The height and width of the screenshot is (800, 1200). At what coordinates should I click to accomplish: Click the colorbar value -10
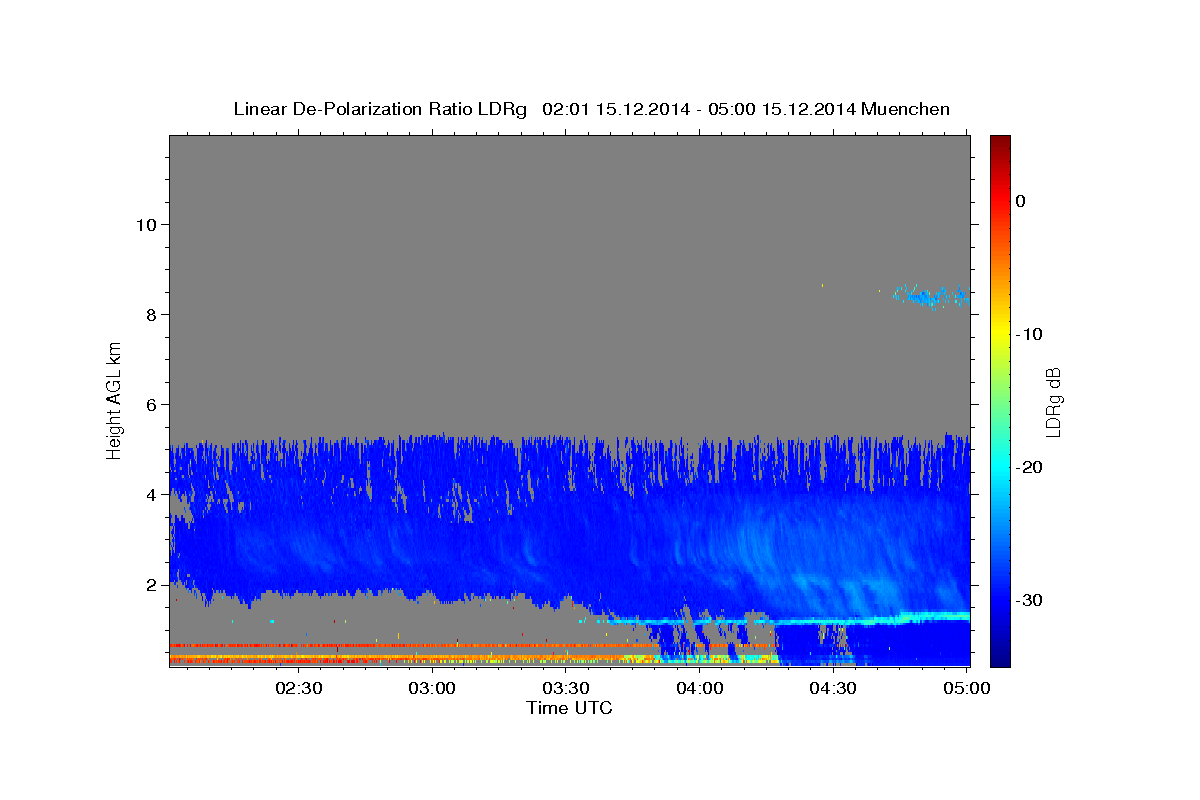[1028, 334]
